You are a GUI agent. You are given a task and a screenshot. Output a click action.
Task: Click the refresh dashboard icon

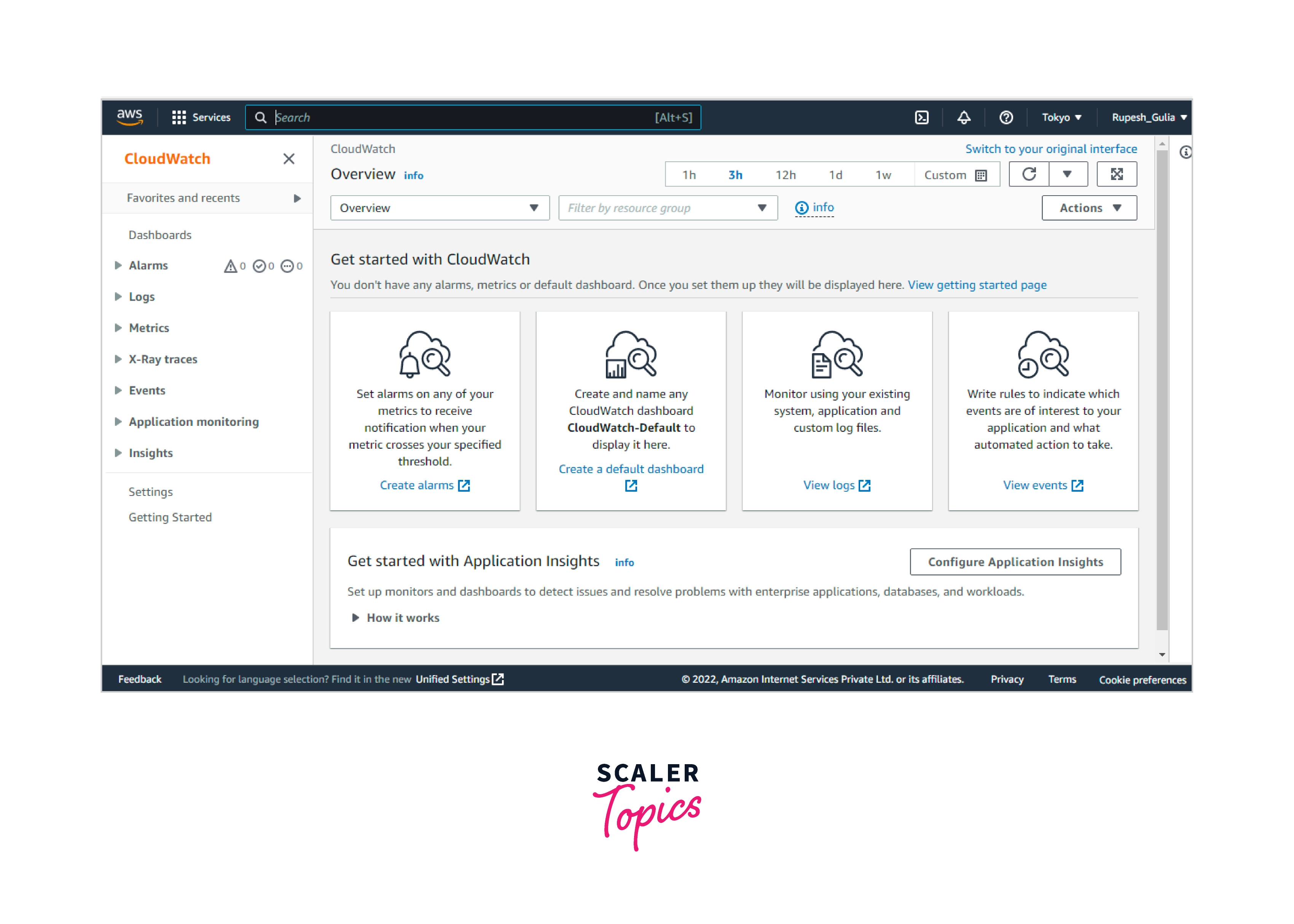[x=1028, y=174]
